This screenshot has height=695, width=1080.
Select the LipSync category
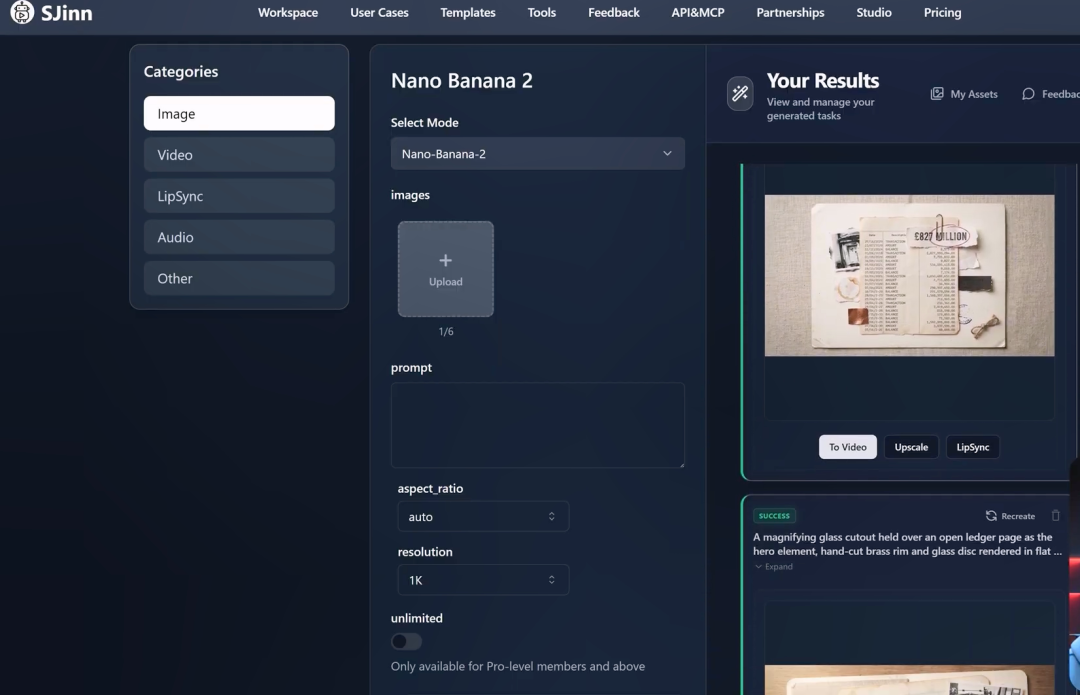[239, 196]
